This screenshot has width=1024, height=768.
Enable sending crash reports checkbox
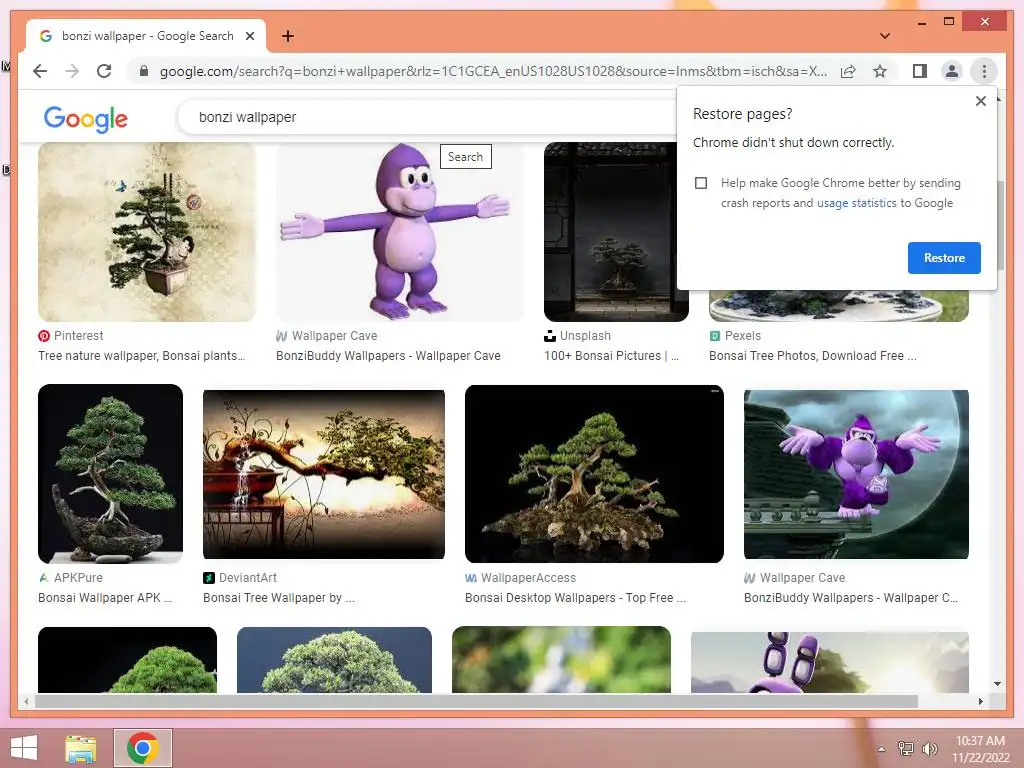click(x=701, y=183)
